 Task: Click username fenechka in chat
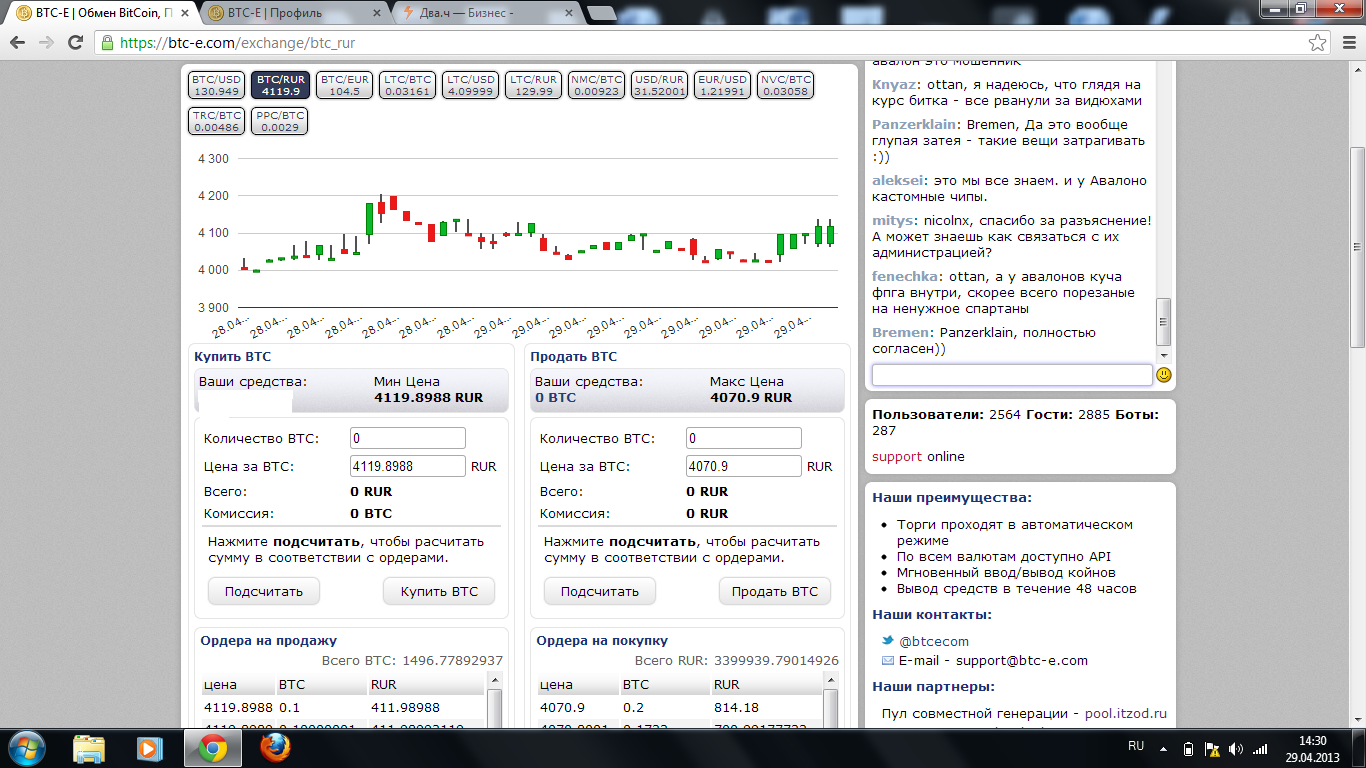click(x=905, y=277)
